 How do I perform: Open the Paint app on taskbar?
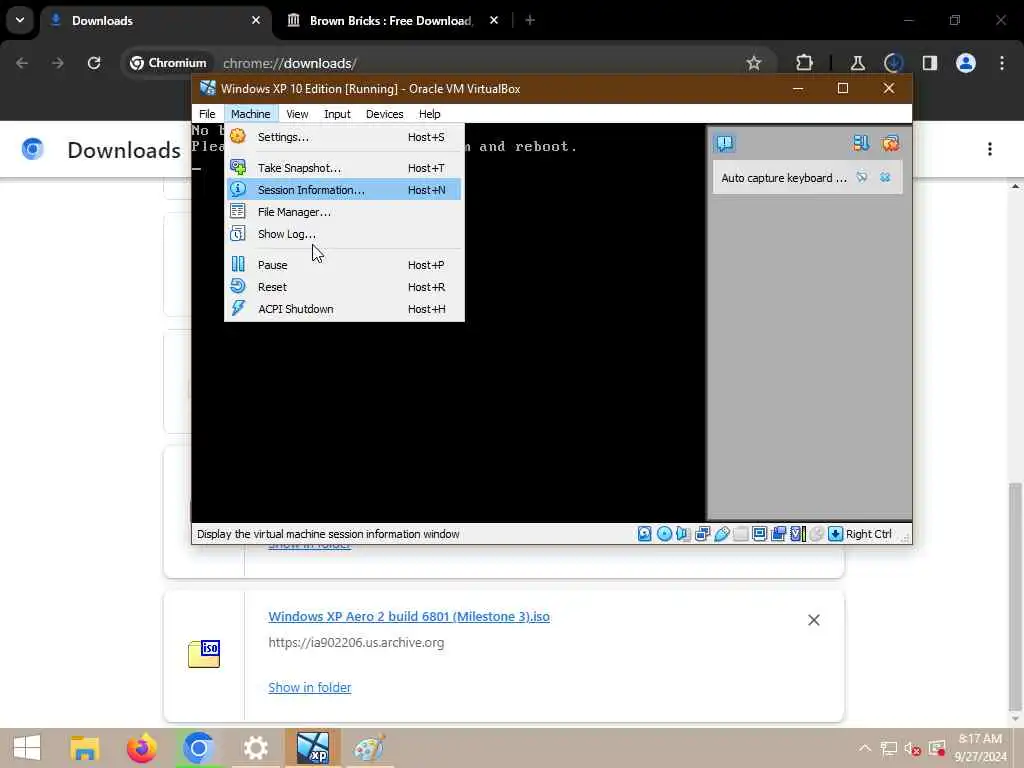(369, 748)
